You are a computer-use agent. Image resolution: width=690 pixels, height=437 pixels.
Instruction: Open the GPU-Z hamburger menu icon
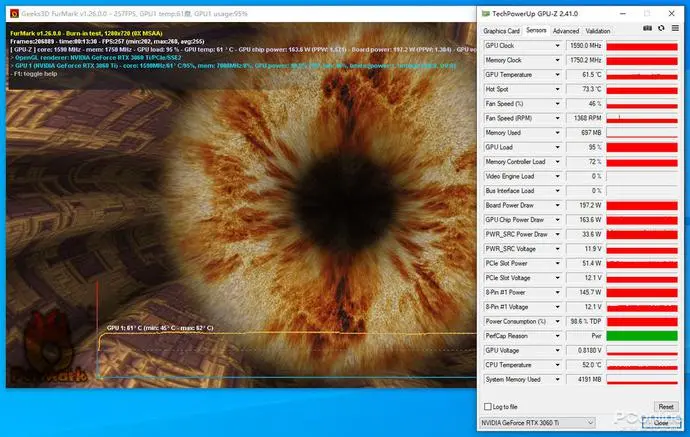pyautogui.click(x=675, y=28)
